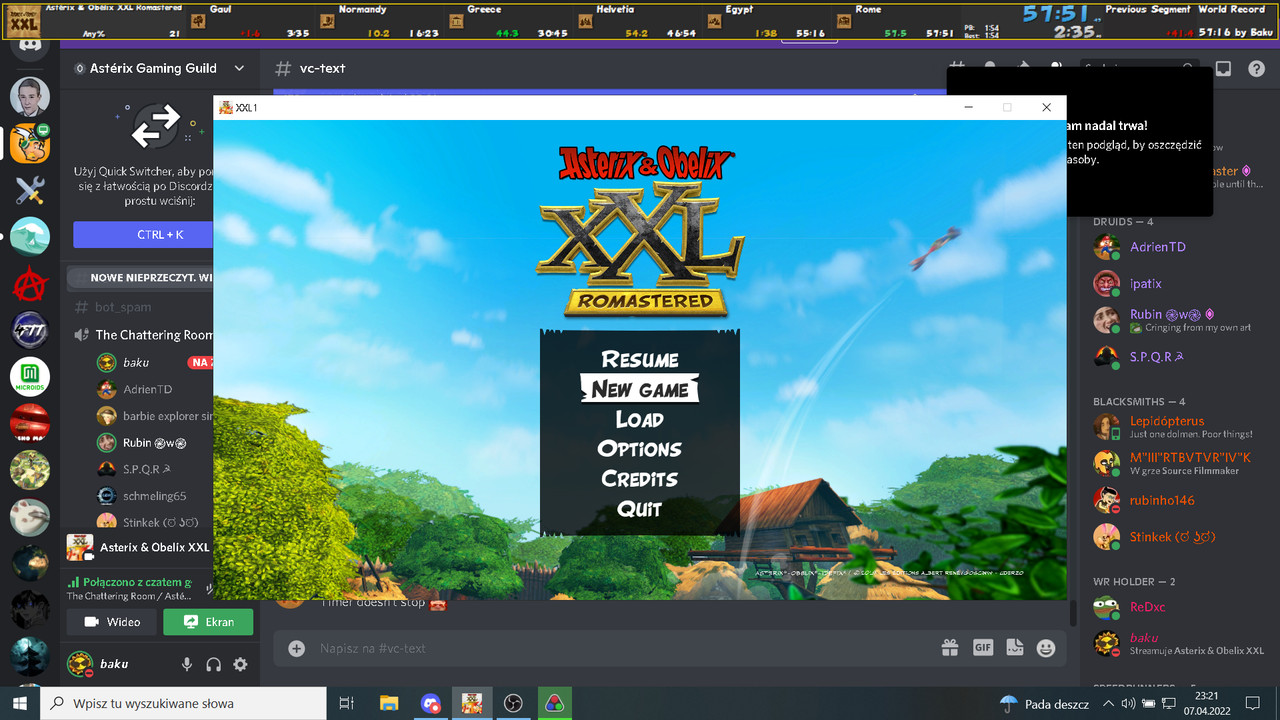This screenshot has width=1280, height=720.
Task: Click the Windows taskbar search box
Action: 183,703
